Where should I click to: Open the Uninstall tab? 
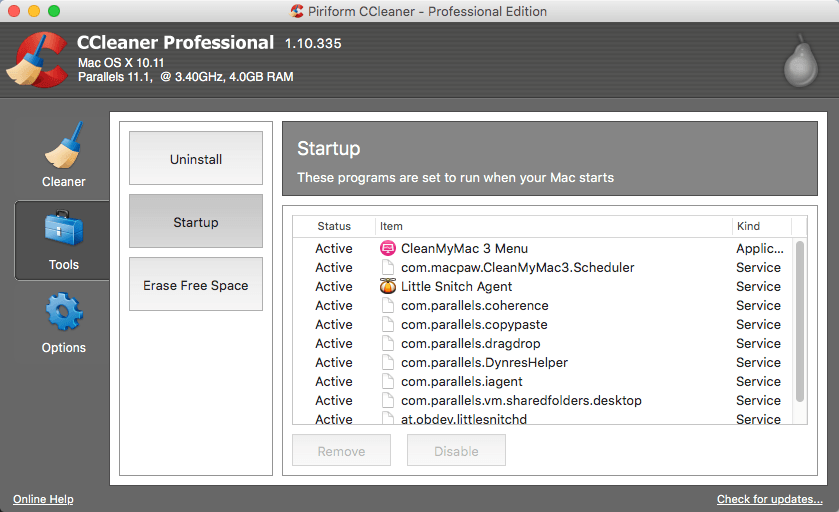pyautogui.click(x=196, y=159)
